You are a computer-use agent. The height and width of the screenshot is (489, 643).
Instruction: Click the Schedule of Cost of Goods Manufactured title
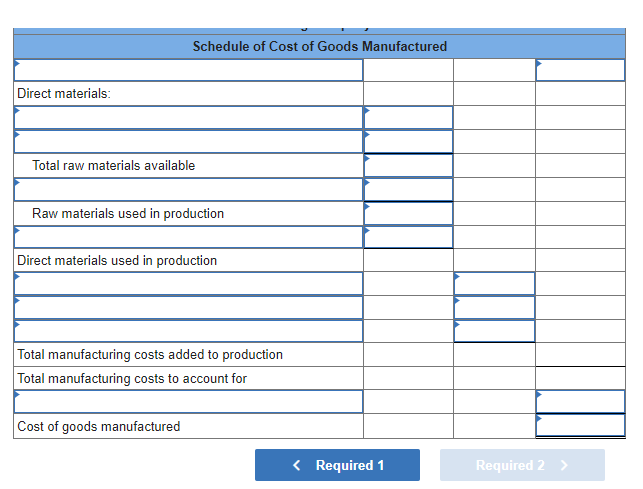tap(320, 46)
